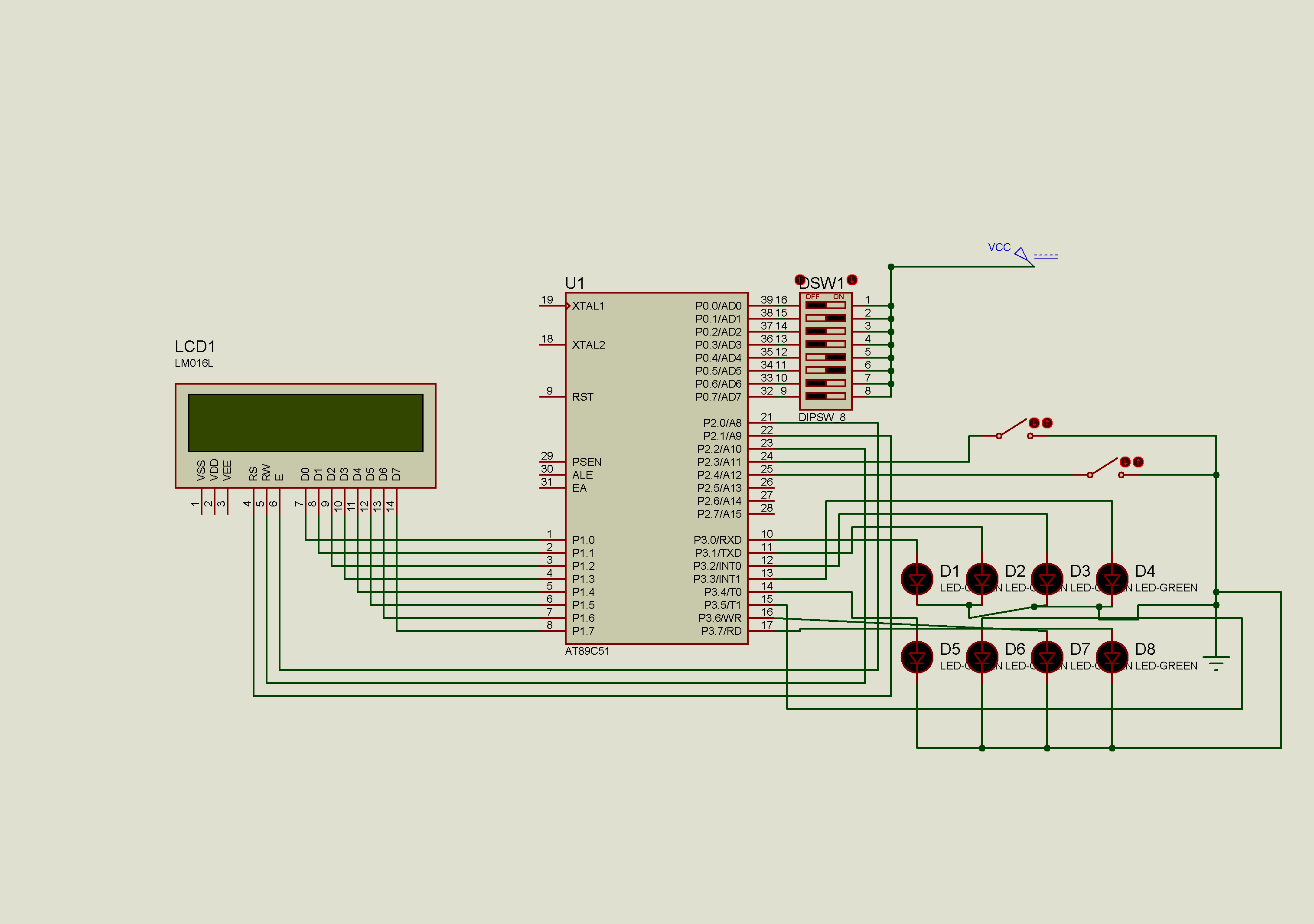Click the up-arrow actuator overlapping DSW1 label
1314x924 pixels.
800,280
